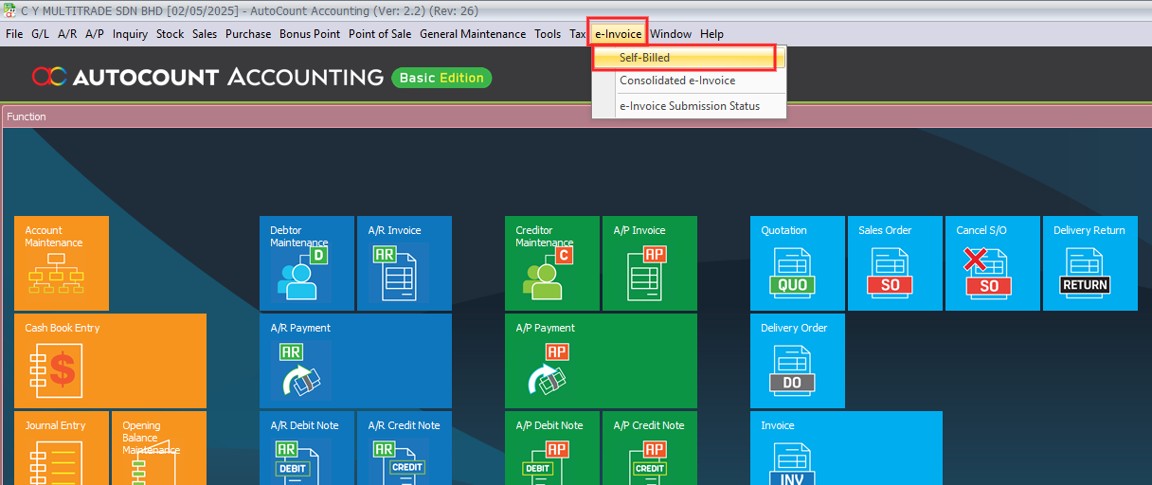Open the Delivery Return tile
This screenshot has width=1152, height=485.
(x=1089, y=263)
